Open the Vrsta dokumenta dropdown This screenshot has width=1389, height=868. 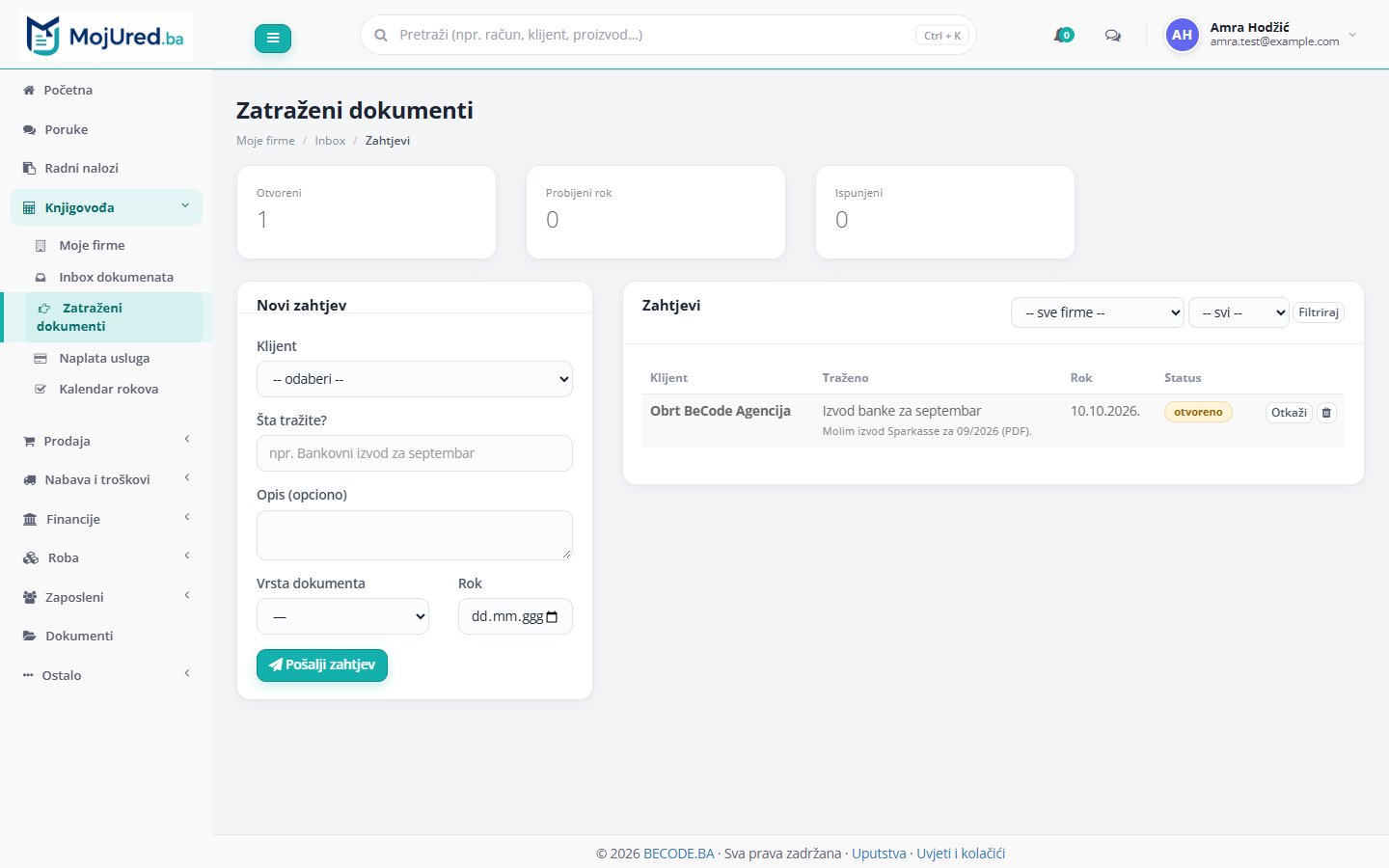(x=342, y=616)
